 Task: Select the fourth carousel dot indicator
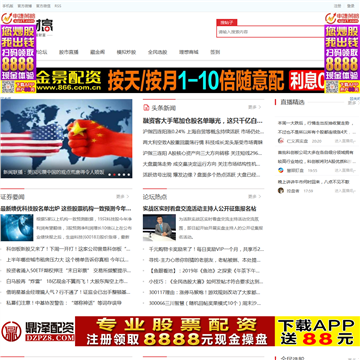pos(124,174)
